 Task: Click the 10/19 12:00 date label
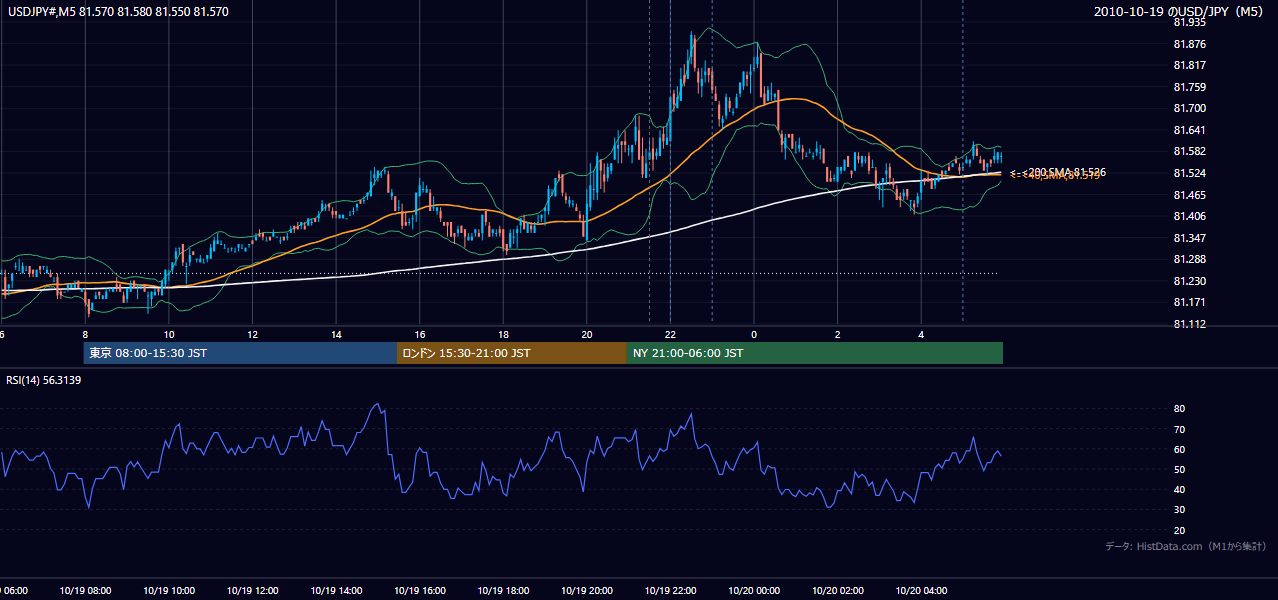coord(253,591)
